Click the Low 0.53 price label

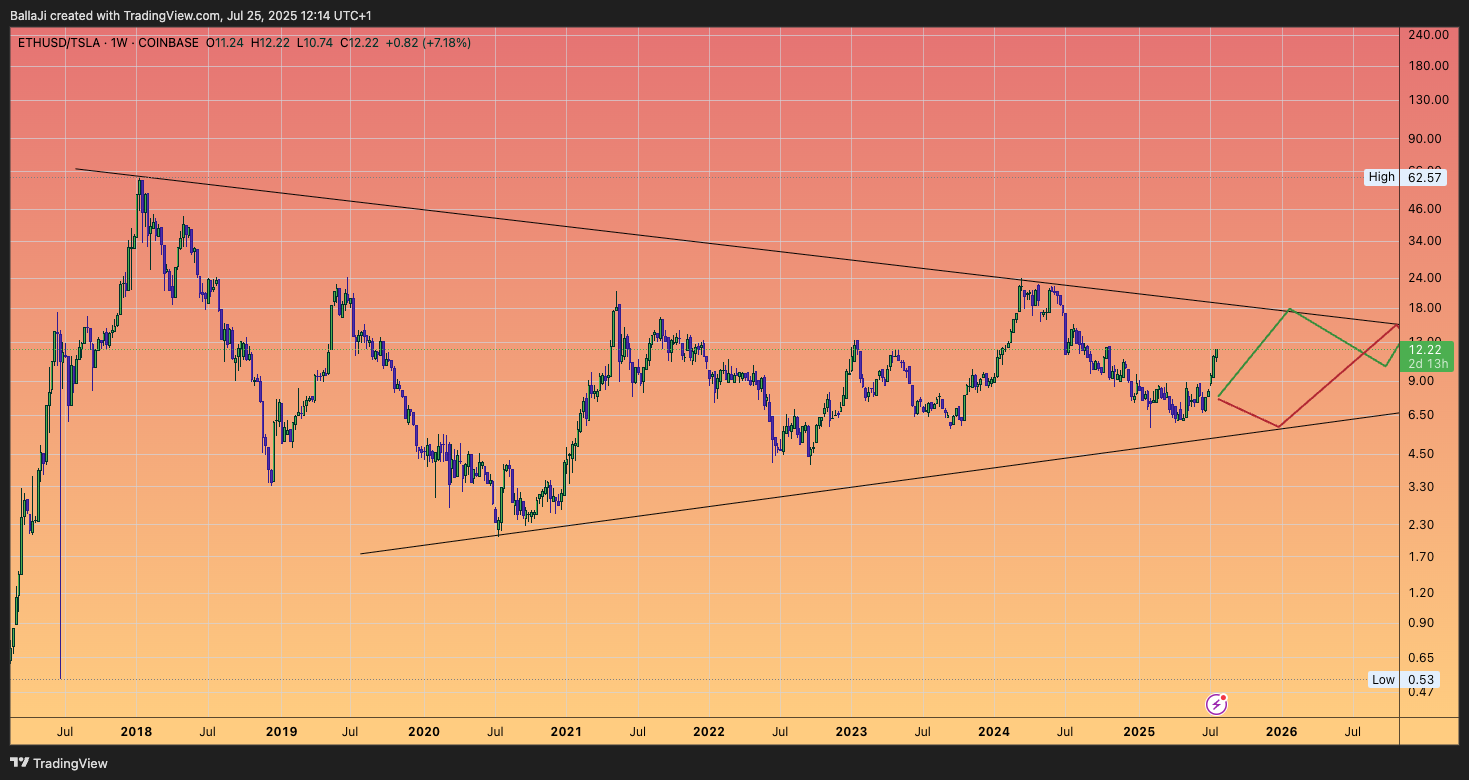1406,680
